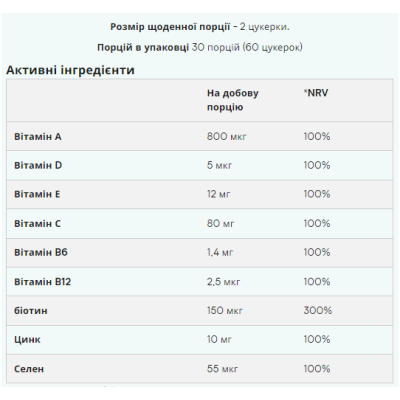Click the 300% NRV value for біотин
The height and width of the screenshot is (400, 400).
click(318, 311)
